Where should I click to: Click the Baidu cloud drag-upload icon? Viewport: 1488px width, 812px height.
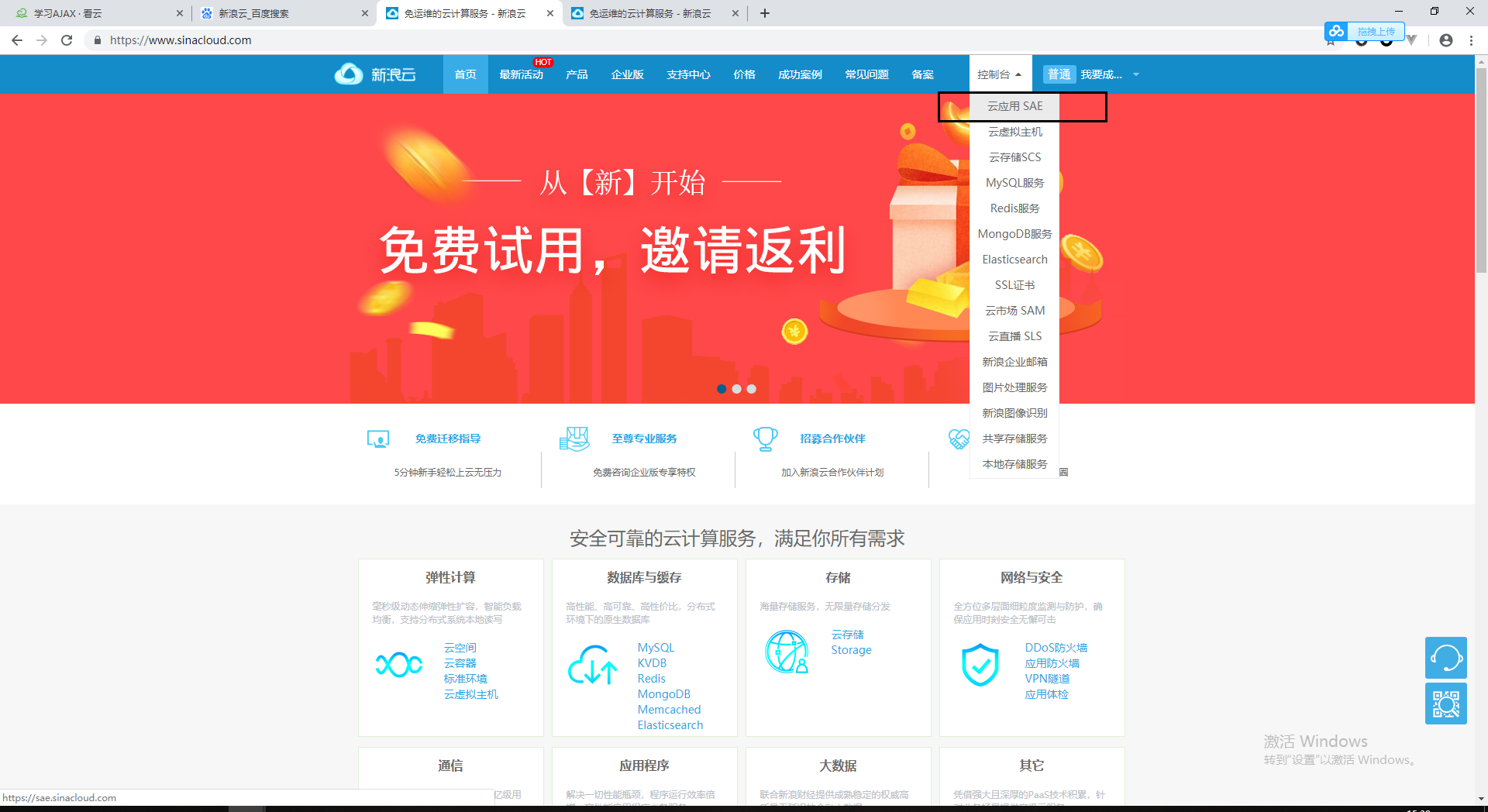coord(1336,31)
